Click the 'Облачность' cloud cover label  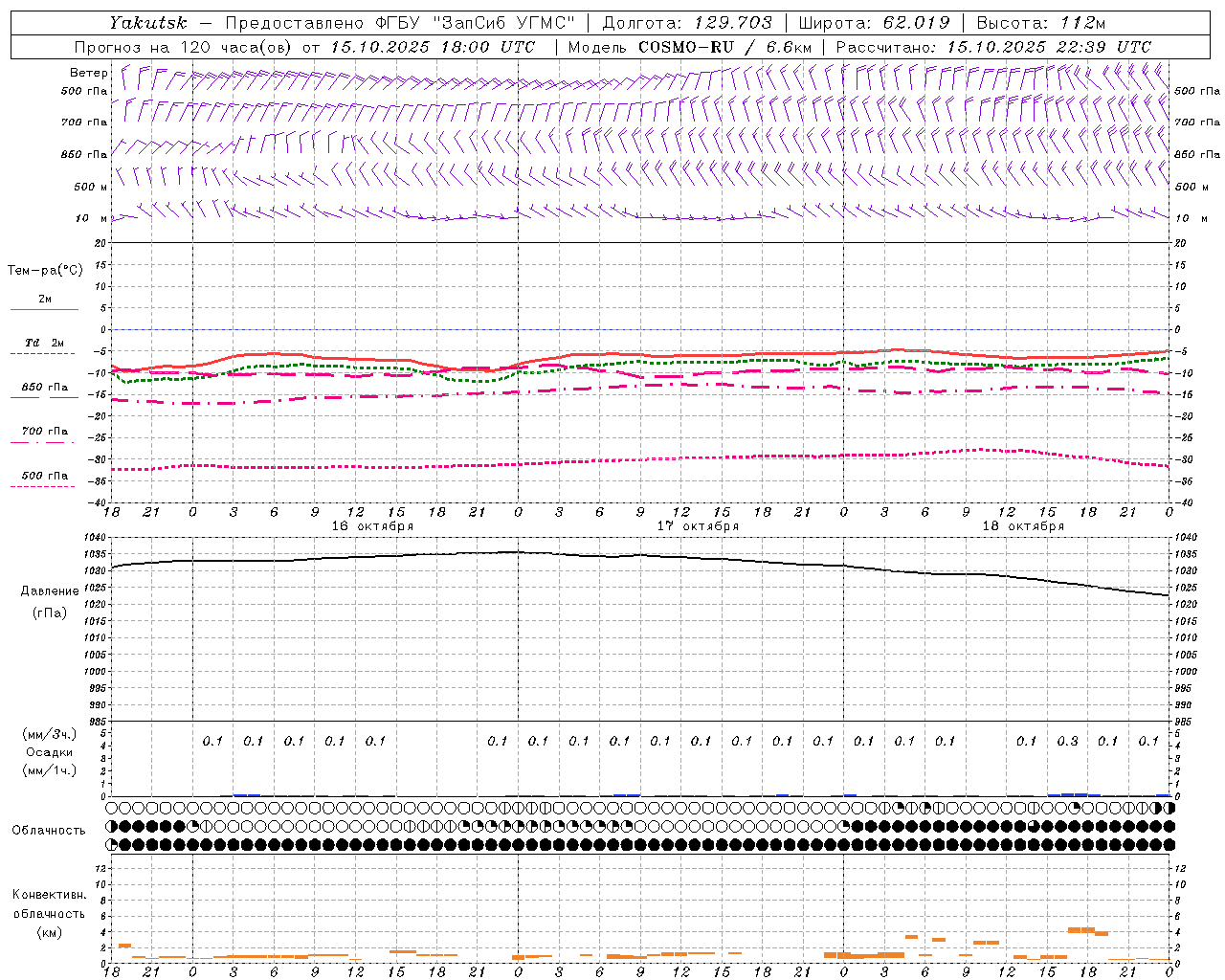point(49,830)
